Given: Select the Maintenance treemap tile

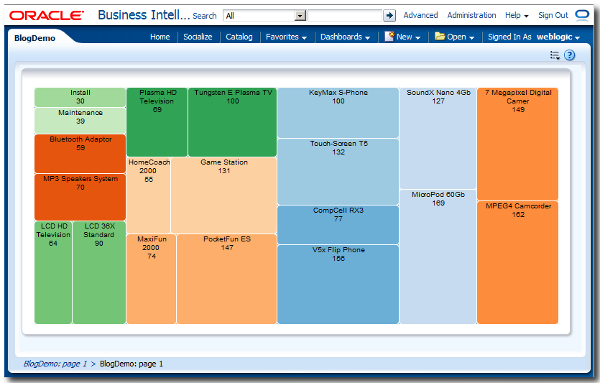Looking at the screenshot, I should point(80,121).
